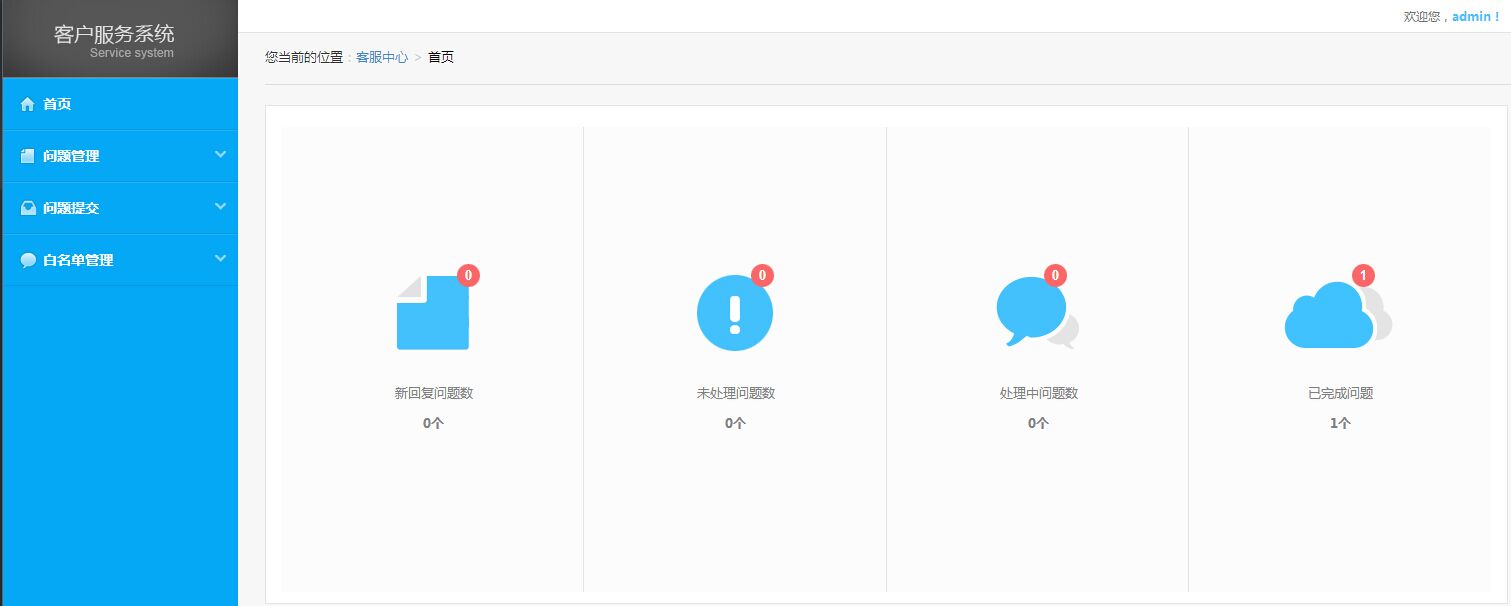Click the home icon in the sidebar
The width and height of the screenshot is (1511, 606).
[x=28, y=104]
